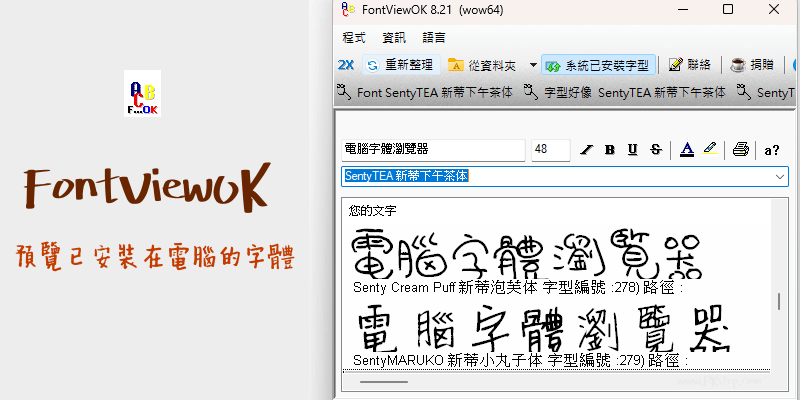The width and height of the screenshot is (800, 400).
Task: Pick text color with A icon
Action: [687, 149]
